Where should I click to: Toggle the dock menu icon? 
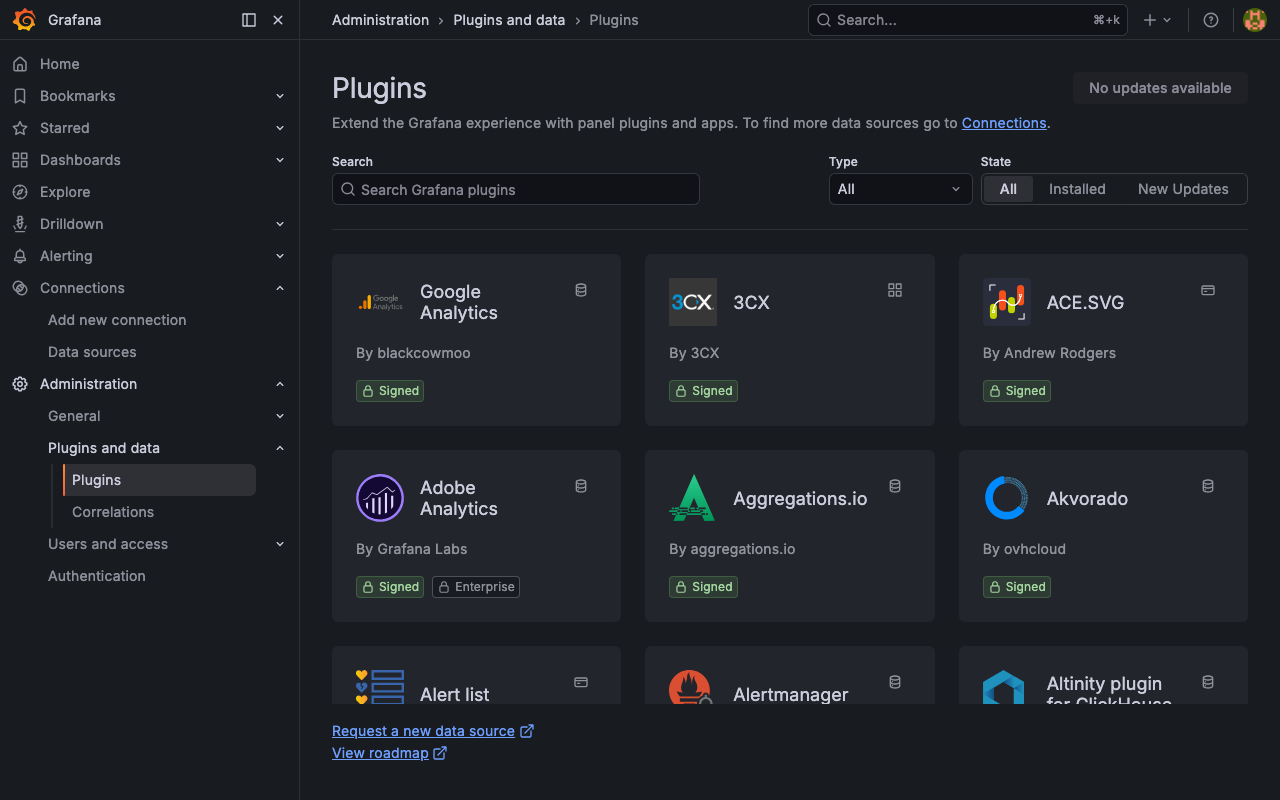(x=249, y=20)
